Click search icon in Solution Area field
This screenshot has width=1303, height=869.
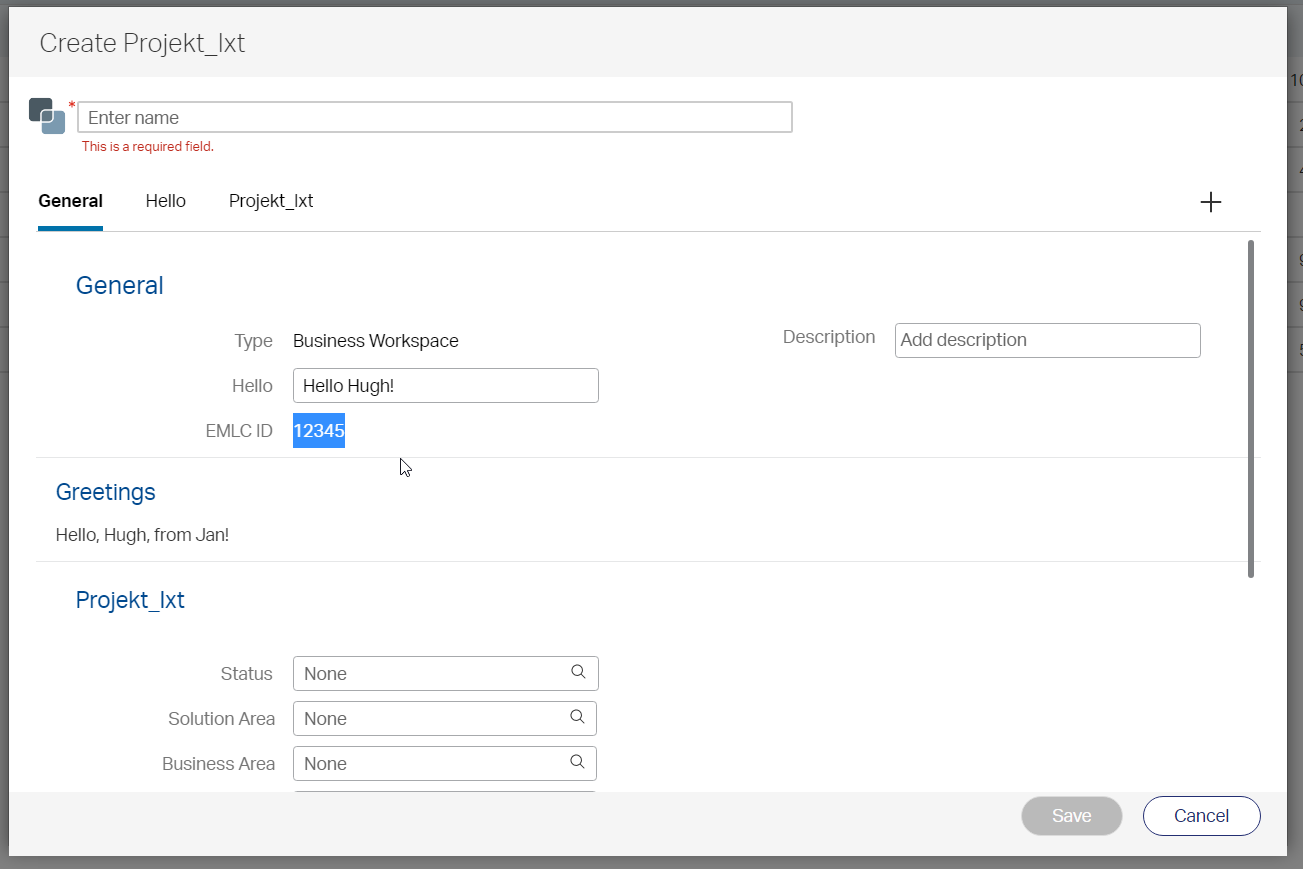(577, 717)
